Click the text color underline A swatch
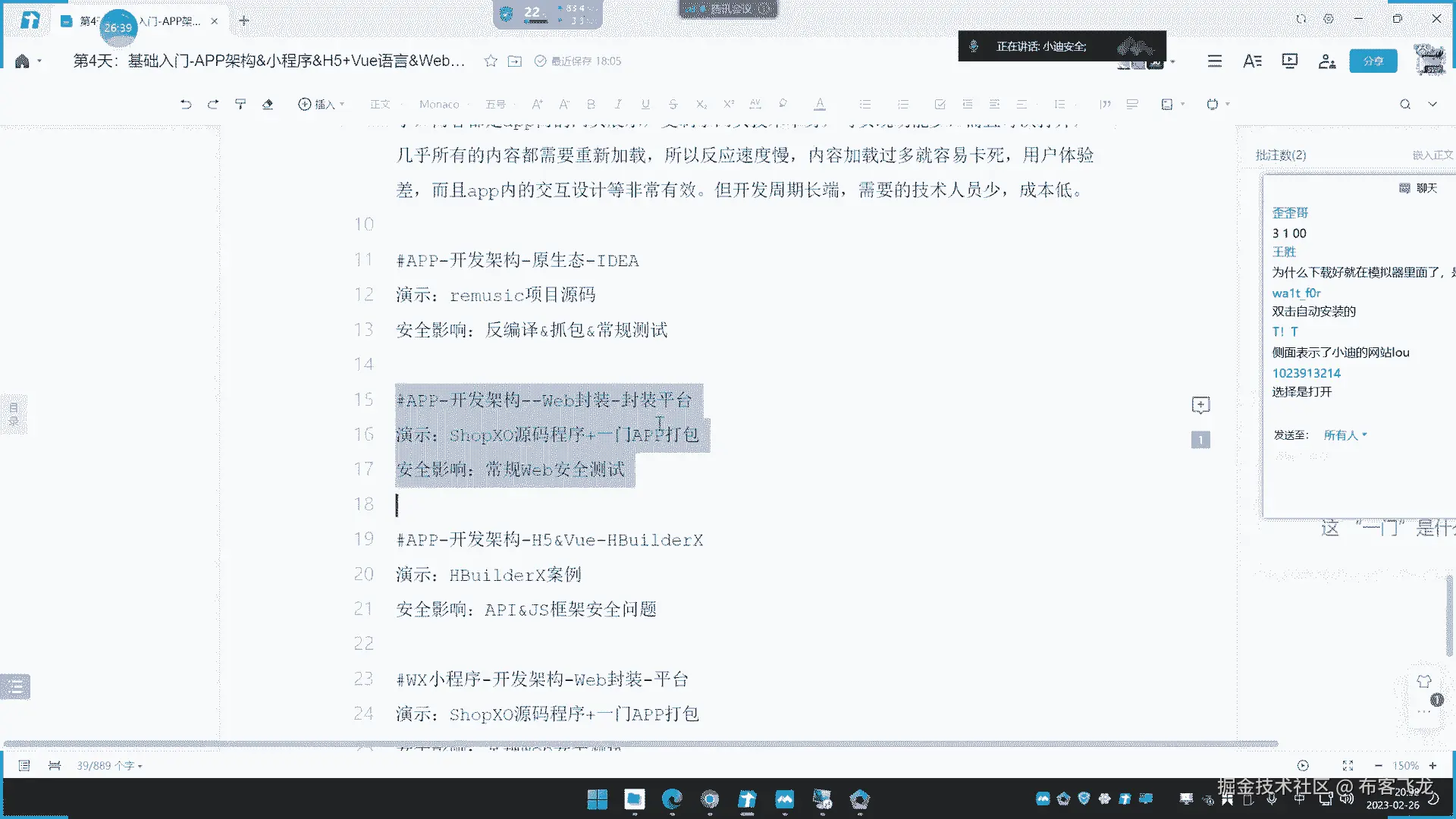Viewport: 1456px width, 819px height. click(820, 105)
